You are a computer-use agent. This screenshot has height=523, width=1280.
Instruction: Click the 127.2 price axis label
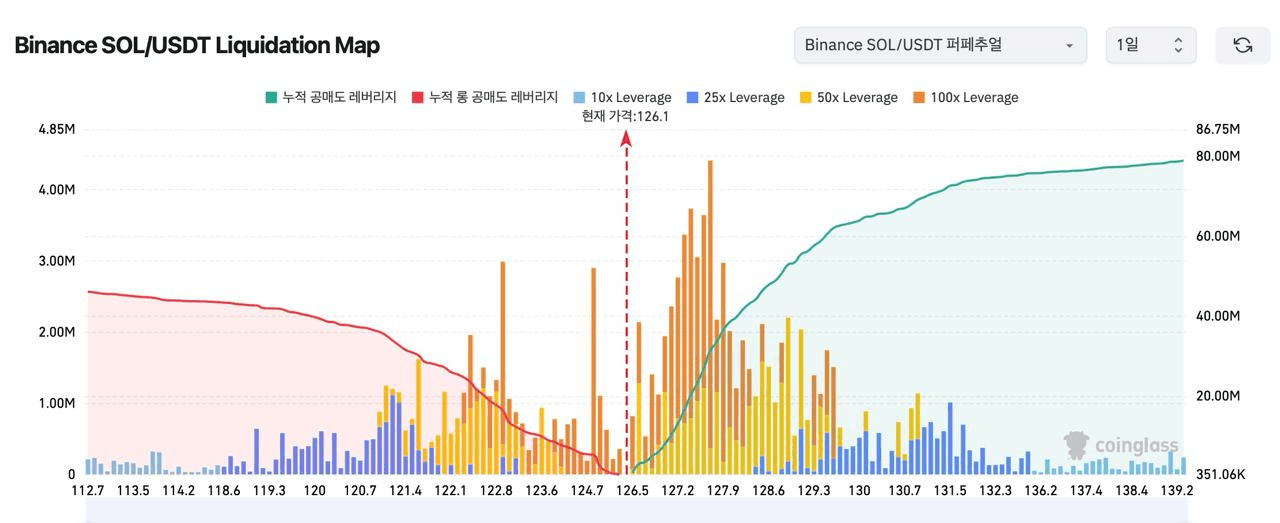tap(678, 490)
